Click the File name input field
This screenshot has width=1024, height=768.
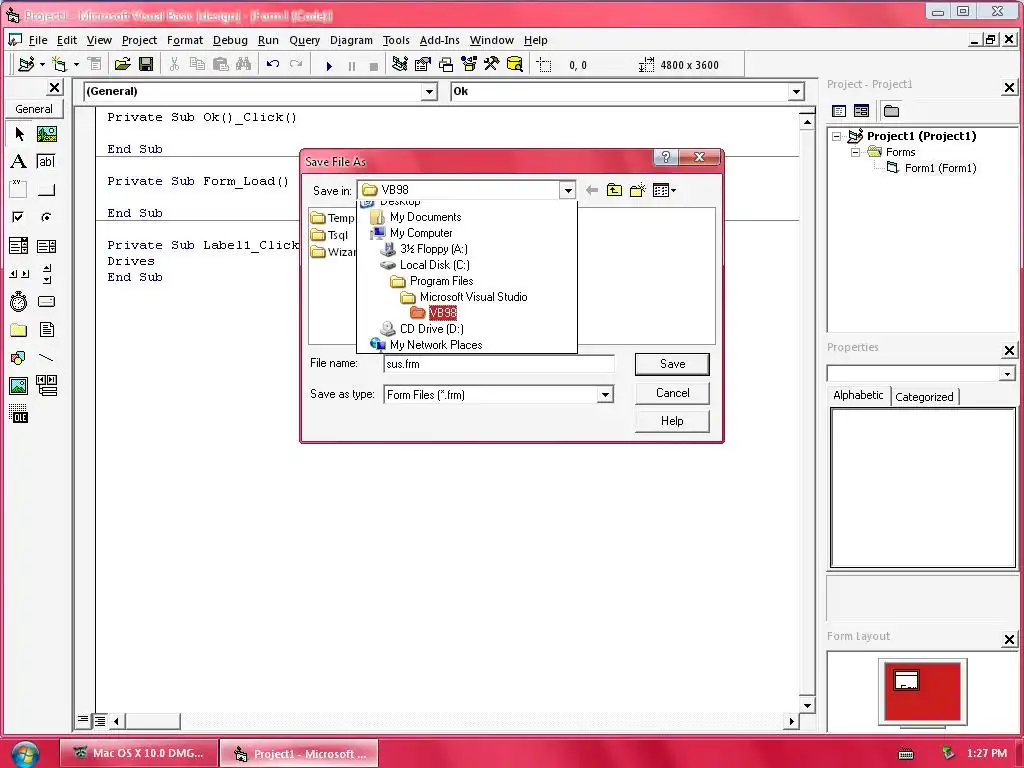pyautogui.click(x=499, y=364)
